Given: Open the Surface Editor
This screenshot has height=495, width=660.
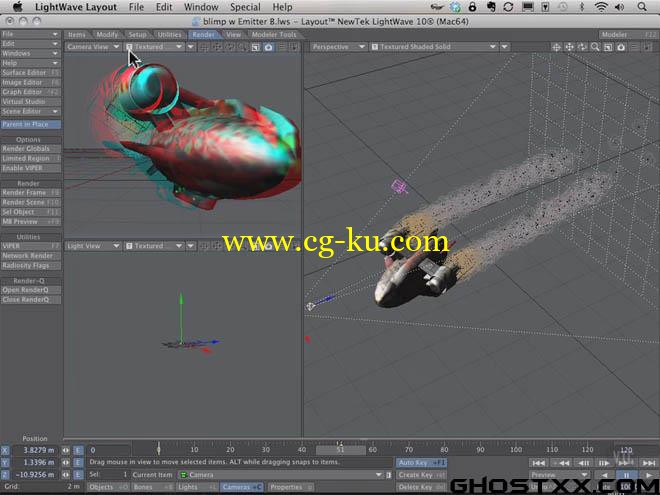Looking at the screenshot, I should click(31, 73).
